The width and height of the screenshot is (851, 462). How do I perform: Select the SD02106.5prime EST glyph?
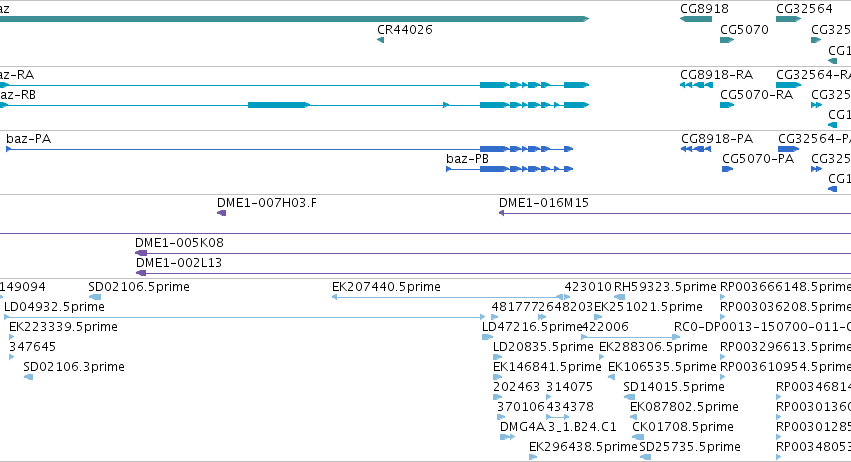click(x=95, y=297)
